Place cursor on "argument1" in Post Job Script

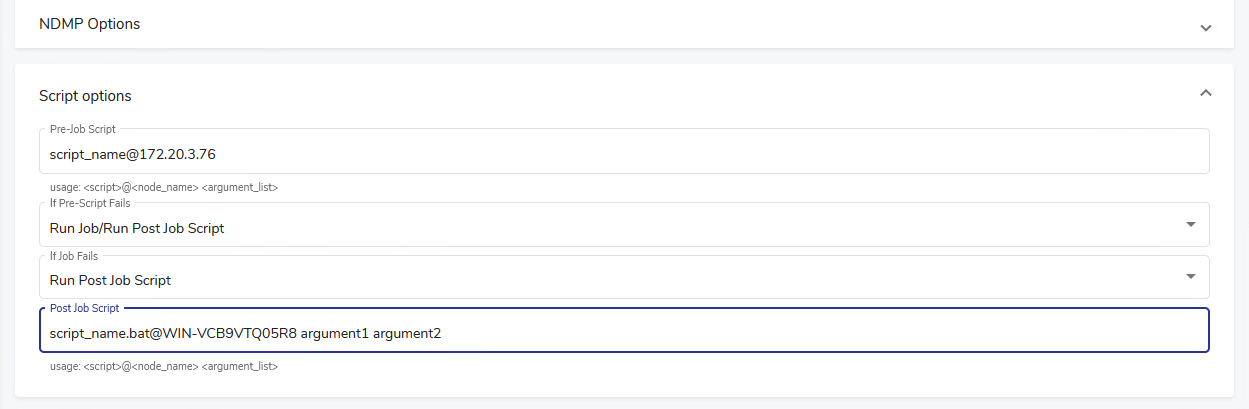click(x=334, y=333)
